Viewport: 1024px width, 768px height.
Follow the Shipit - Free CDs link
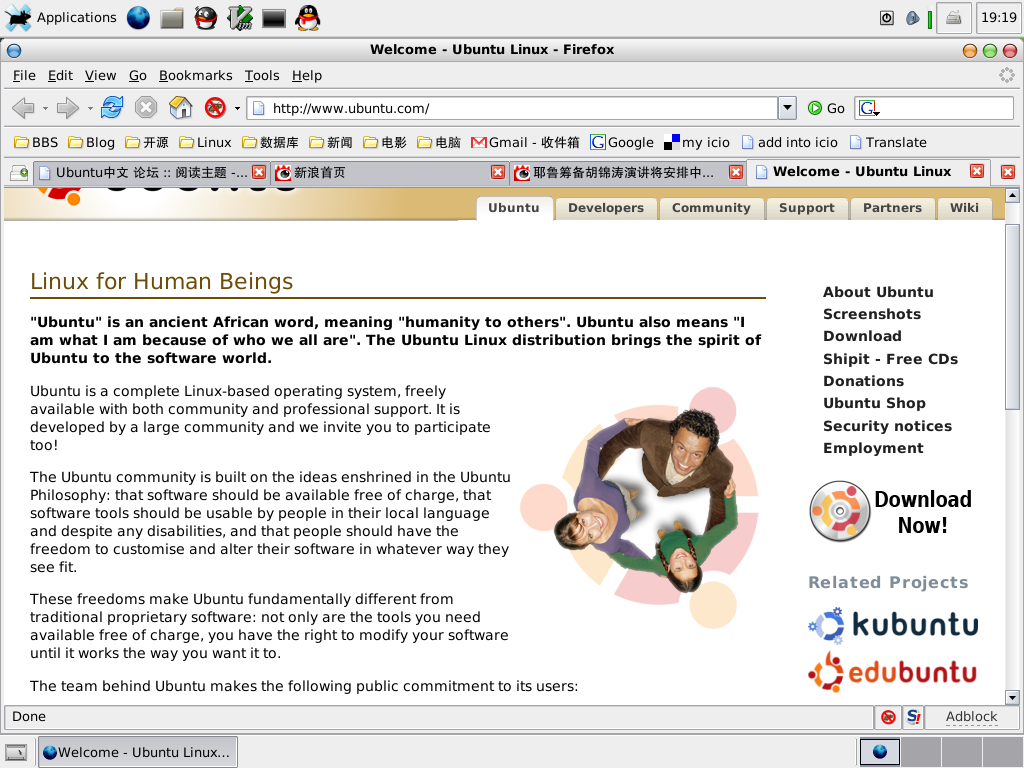click(x=890, y=359)
